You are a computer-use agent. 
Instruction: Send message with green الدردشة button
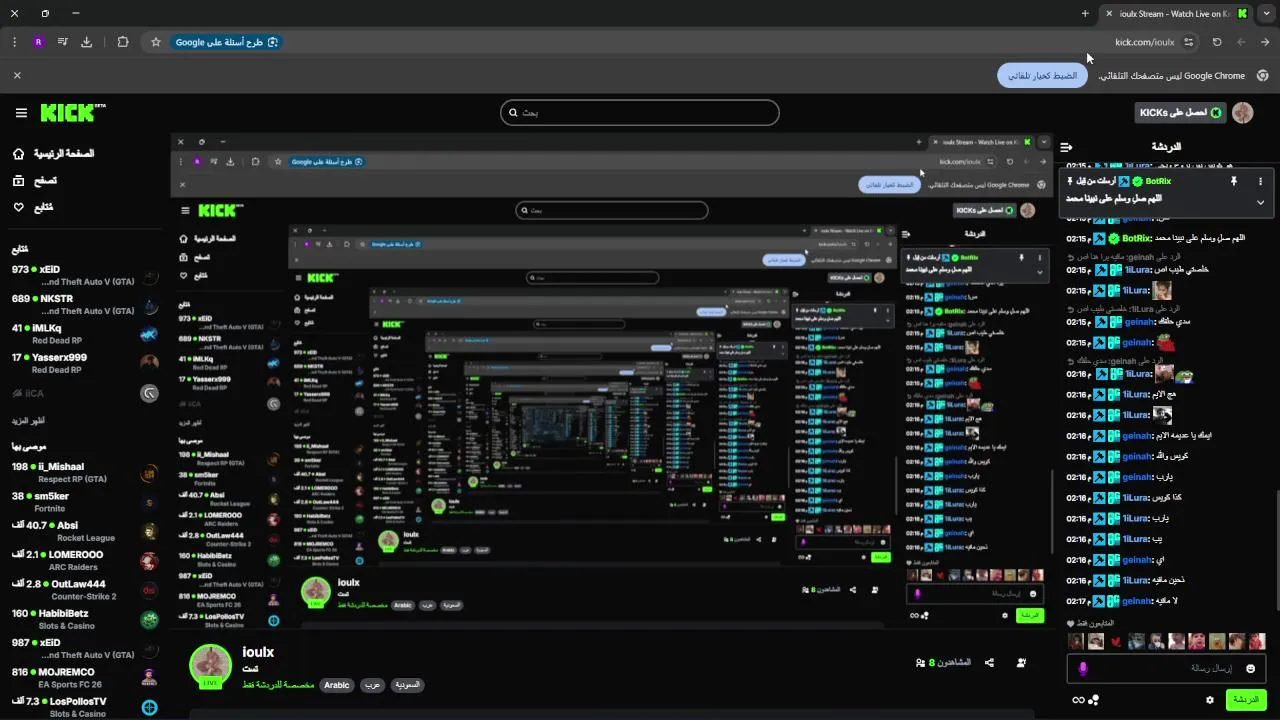click(1246, 700)
